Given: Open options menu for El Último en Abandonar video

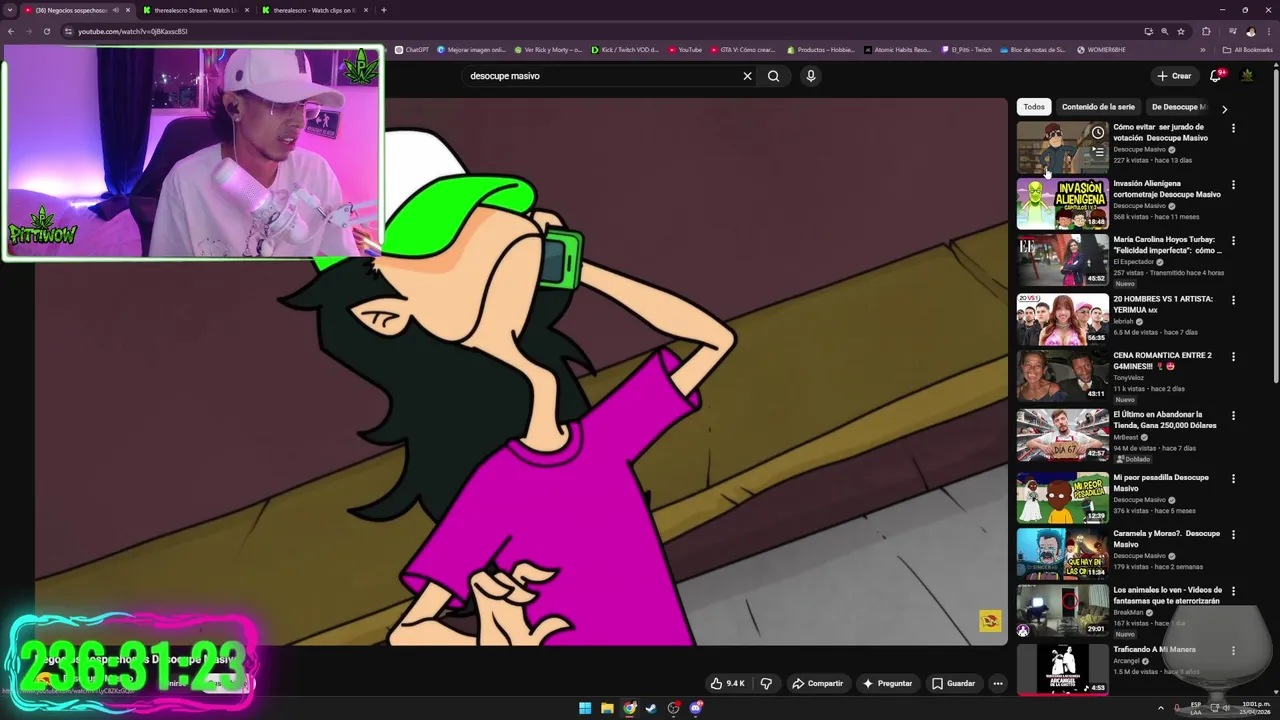Looking at the screenshot, I should pos(1233,415).
